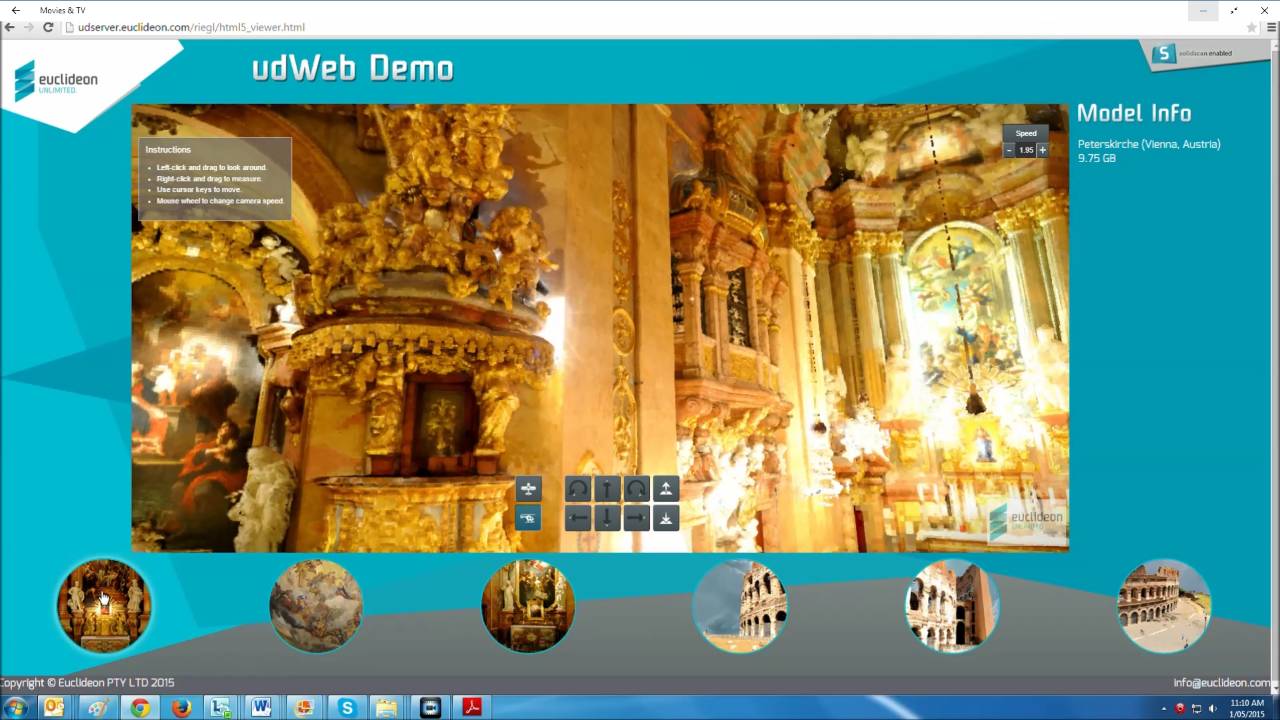Lower the camera downward

(666, 518)
